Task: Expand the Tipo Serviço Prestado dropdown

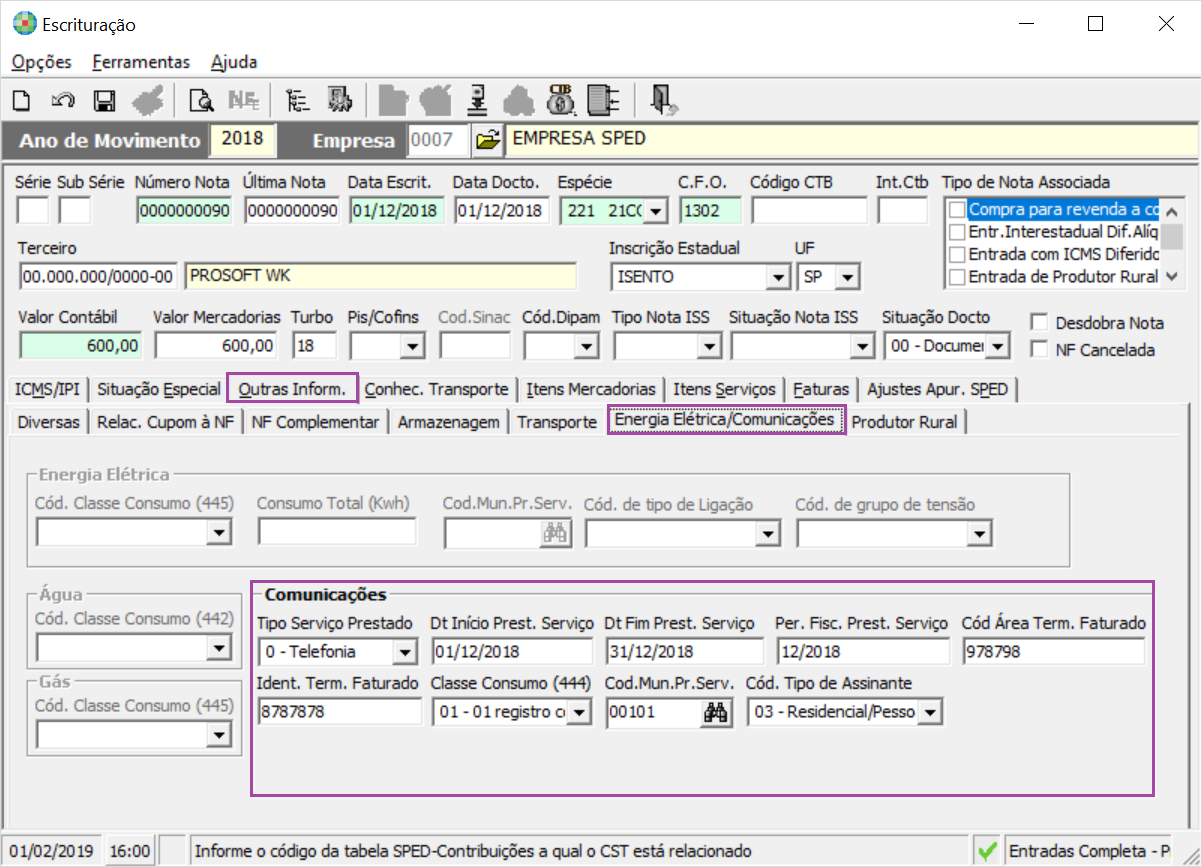Action: tap(404, 653)
